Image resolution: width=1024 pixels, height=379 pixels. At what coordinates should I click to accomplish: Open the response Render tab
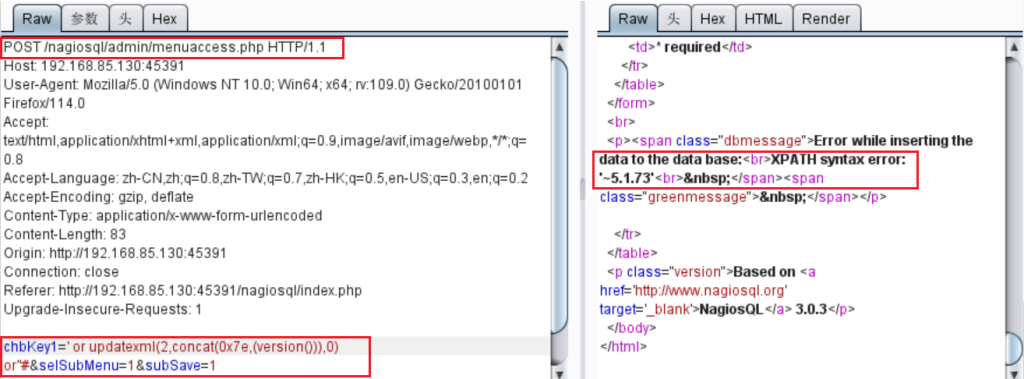(x=826, y=18)
